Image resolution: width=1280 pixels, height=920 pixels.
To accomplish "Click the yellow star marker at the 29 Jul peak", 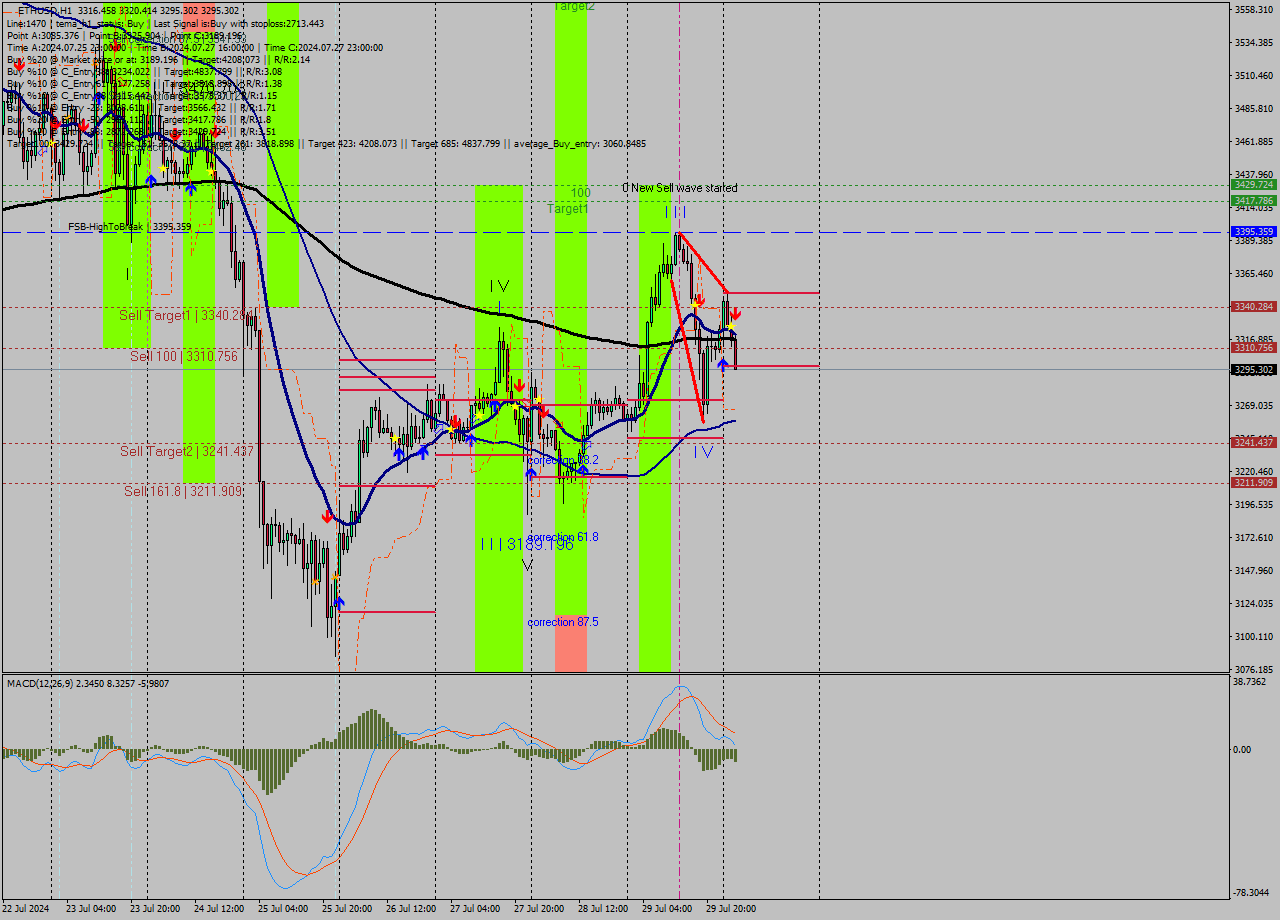I will (695, 305).
